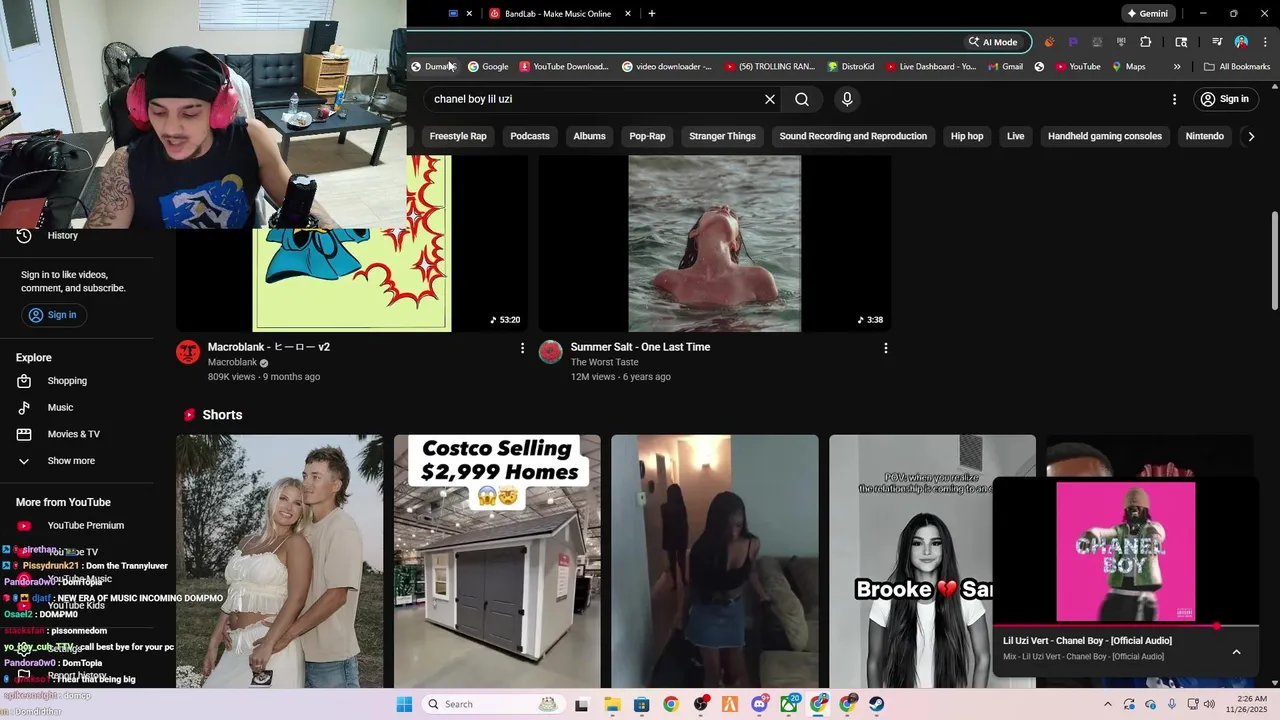Screen dimensions: 1280x720
Task: Select Sound Recording and Reproduction chip
Action: pos(853,136)
